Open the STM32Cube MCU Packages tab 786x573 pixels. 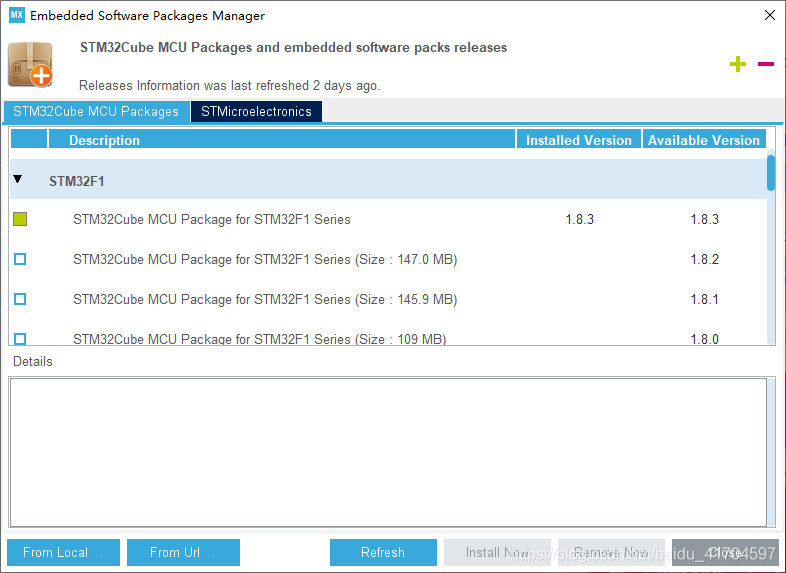(x=96, y=112)
